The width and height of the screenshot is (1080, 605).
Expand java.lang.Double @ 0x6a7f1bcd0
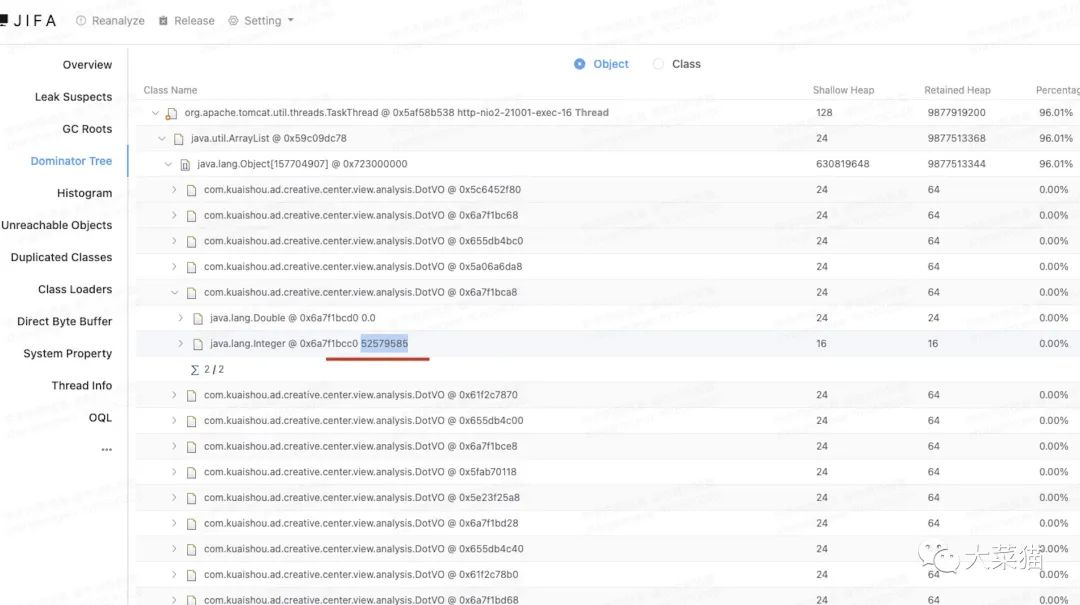point(180,318)
